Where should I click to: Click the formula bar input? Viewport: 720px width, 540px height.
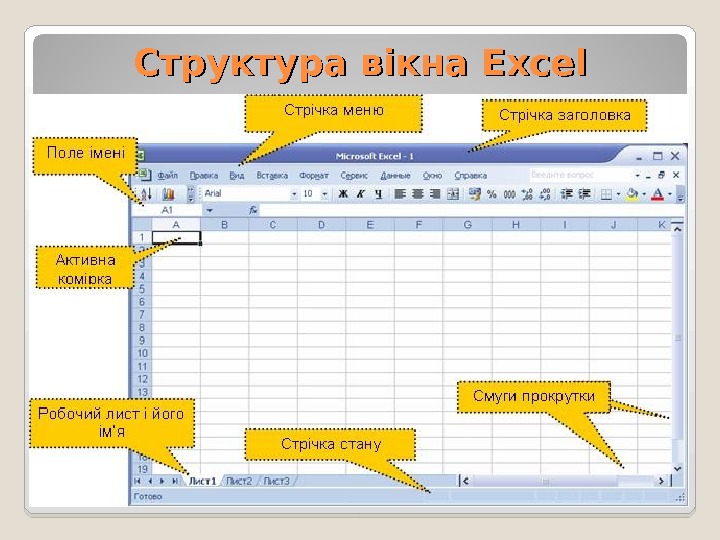tap(471, 210)
